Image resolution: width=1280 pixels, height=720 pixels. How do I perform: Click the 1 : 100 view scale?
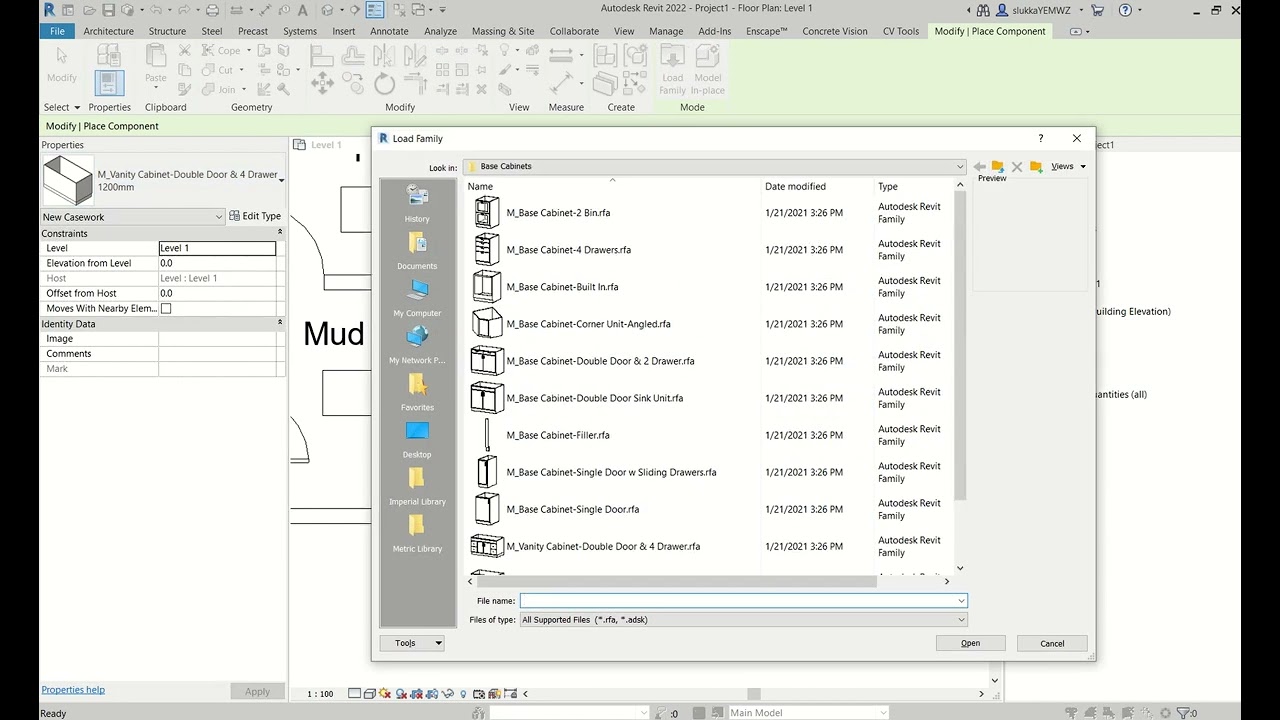coord(320,694)
